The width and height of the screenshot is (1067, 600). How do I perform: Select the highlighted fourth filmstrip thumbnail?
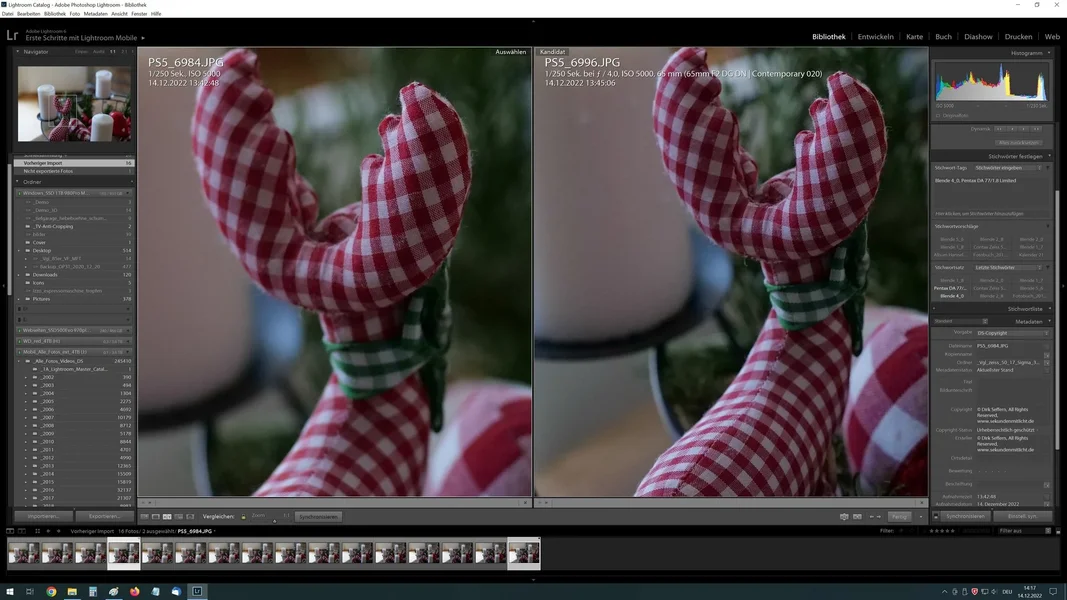click(x=124, y=554)
